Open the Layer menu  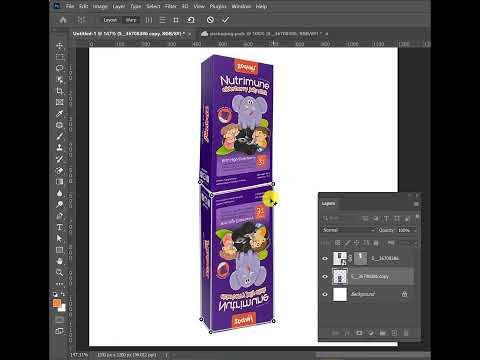click(x=119, y=6)
